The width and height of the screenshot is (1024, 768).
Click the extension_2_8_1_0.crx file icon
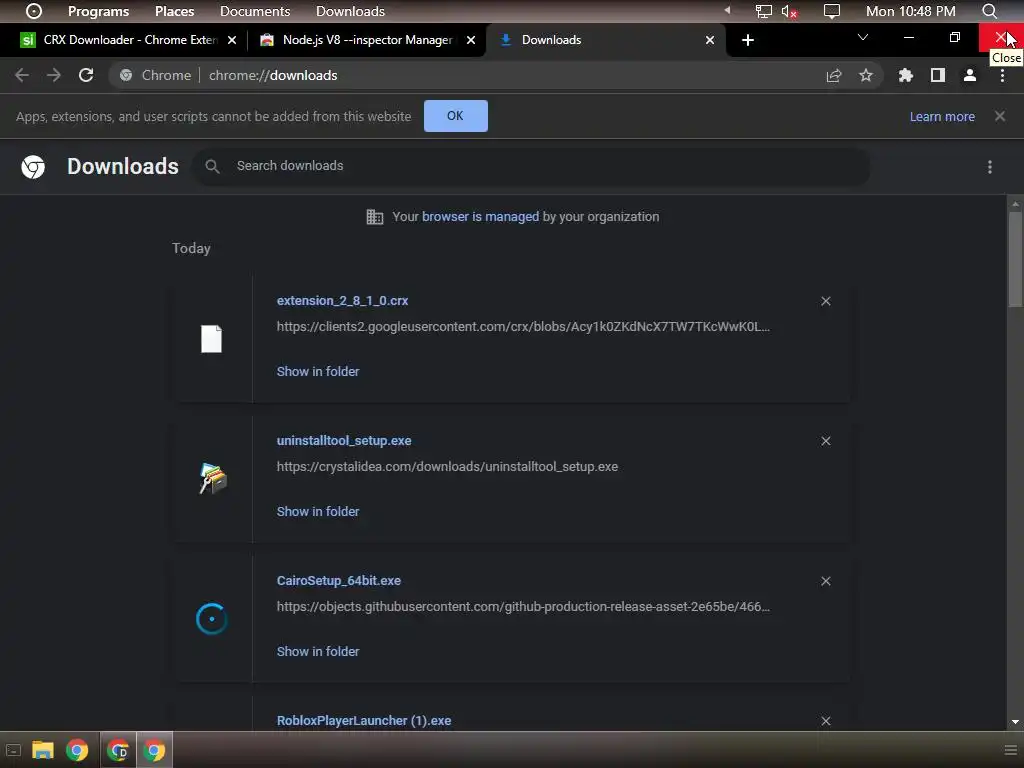211,339
